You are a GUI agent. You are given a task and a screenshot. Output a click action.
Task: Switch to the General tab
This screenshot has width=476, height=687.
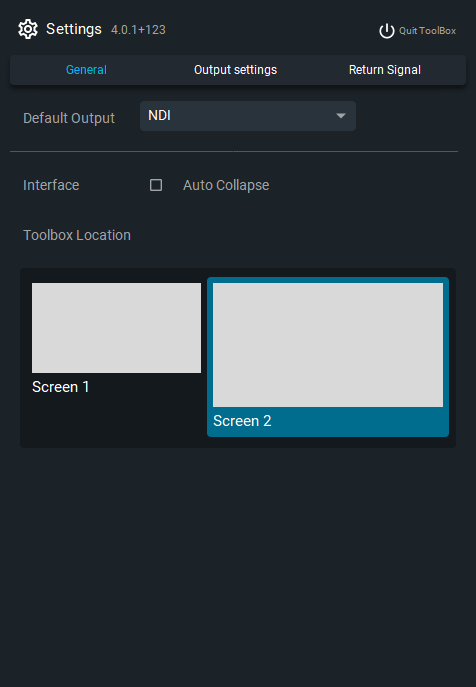click(86, 70)
